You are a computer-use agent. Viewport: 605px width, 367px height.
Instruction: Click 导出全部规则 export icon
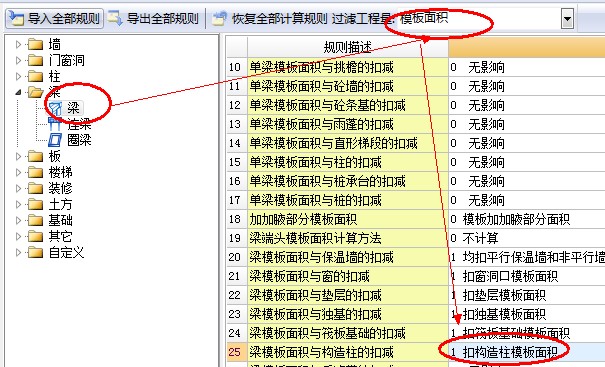point(115,18)
